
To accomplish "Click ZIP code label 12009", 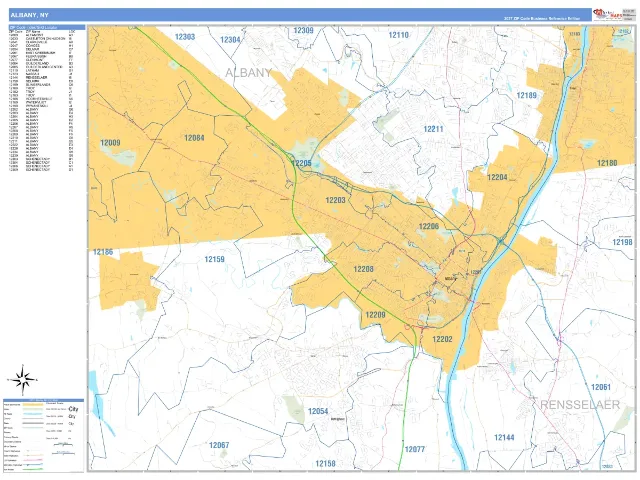I will 110,142.
